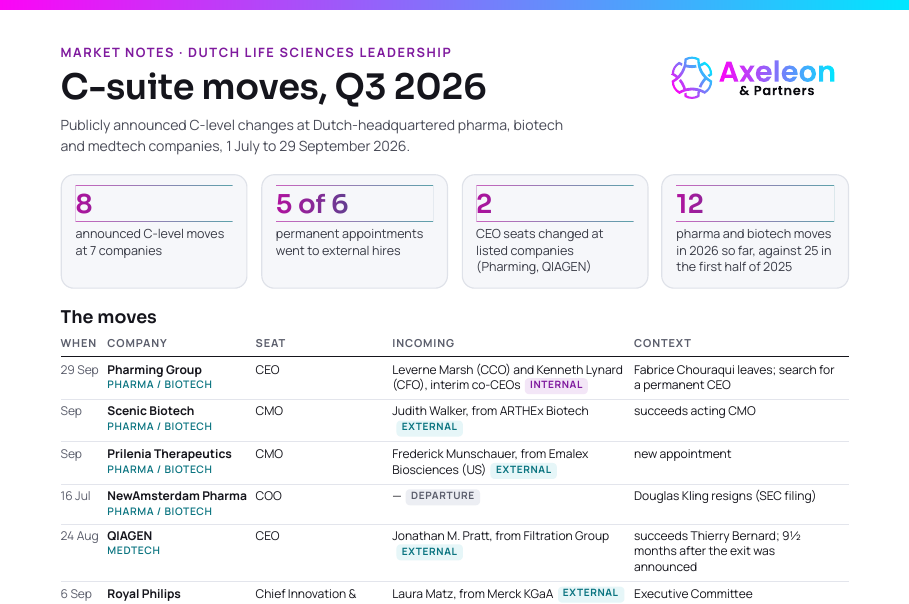Click 'Executive Committee' context text

[693, 594]
